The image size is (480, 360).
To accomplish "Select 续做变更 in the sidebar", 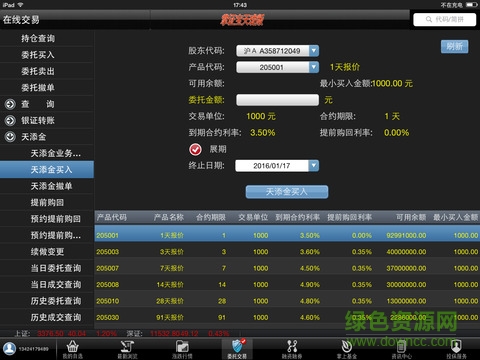I will 47,252.
